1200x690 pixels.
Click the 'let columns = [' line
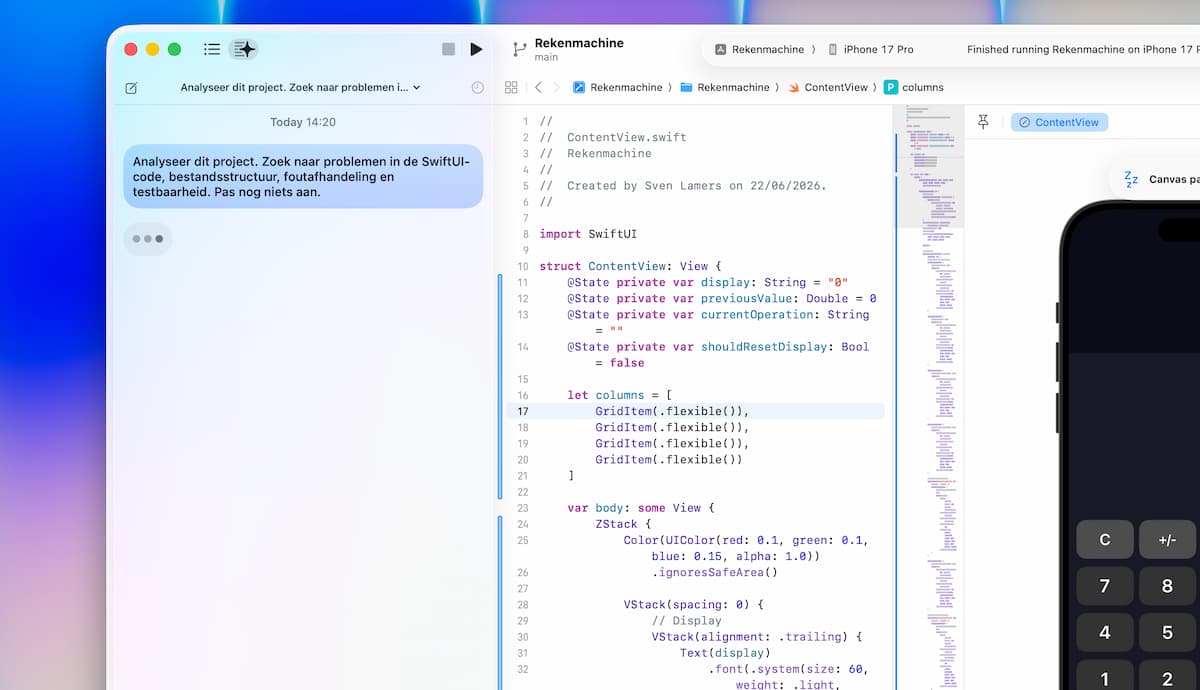pyautogui.click(x=619, y=395)
